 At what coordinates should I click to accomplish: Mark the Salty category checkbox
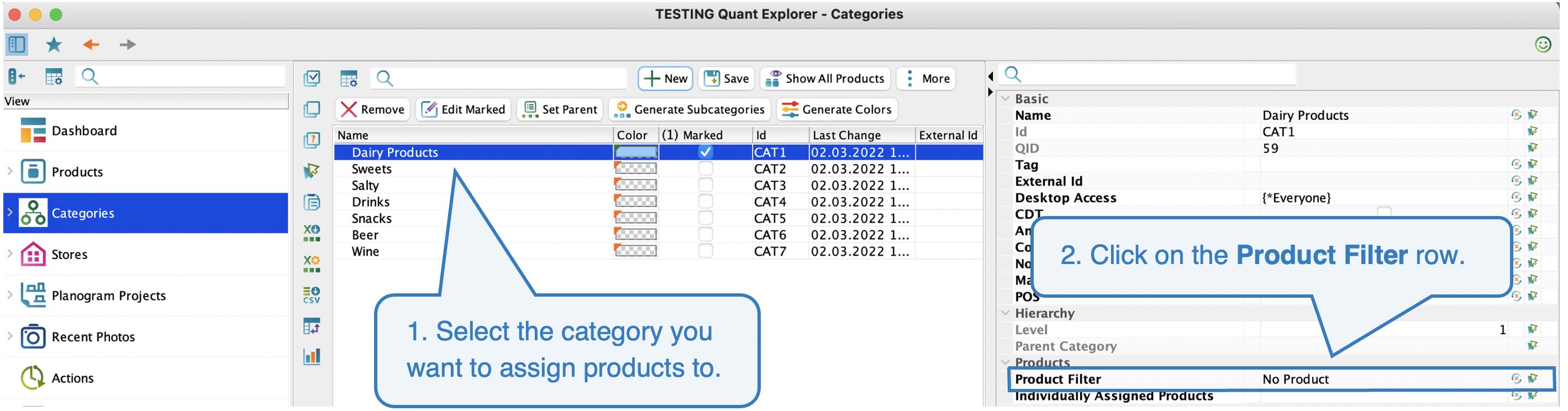tap(706, 185)
